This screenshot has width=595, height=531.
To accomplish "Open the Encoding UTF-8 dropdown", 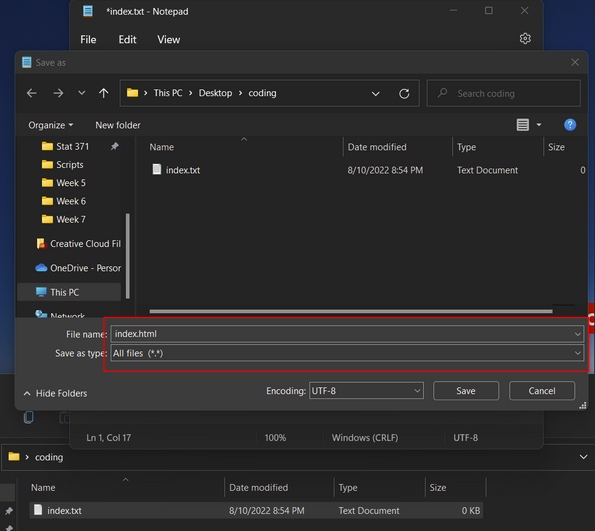I will pyautogui.click(x=366, y=391).
